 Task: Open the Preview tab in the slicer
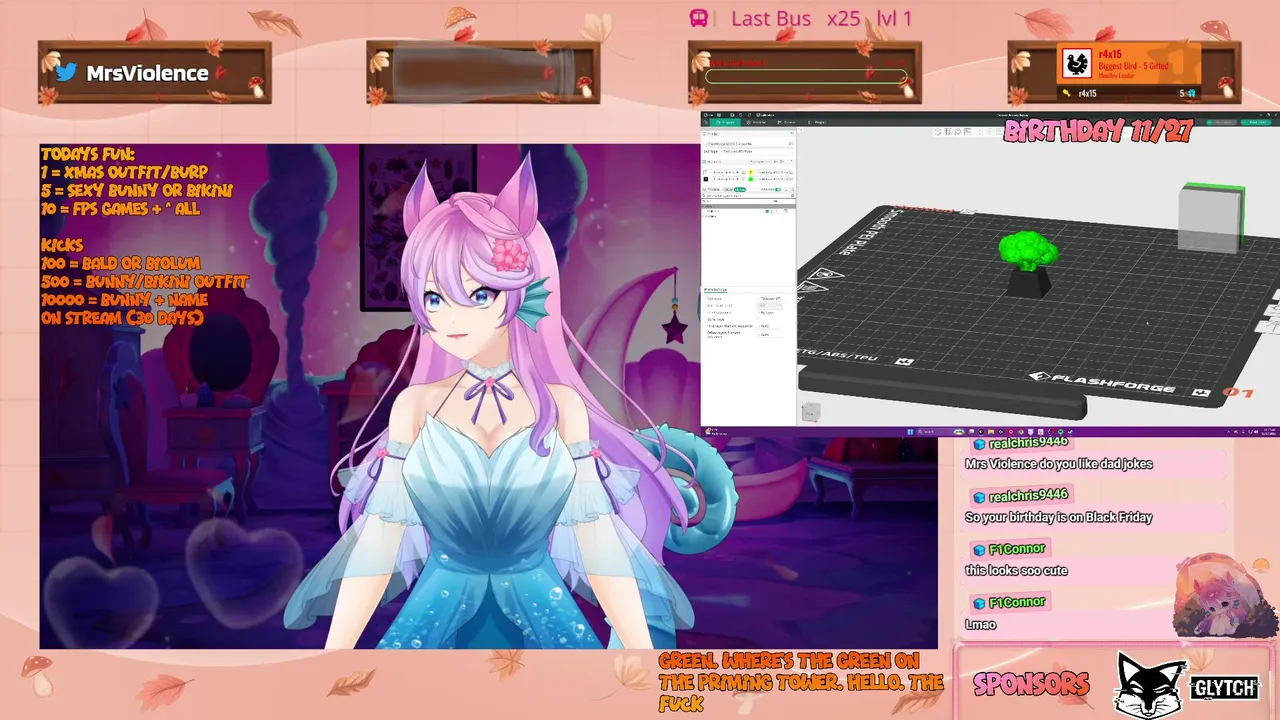click(756, 123)
